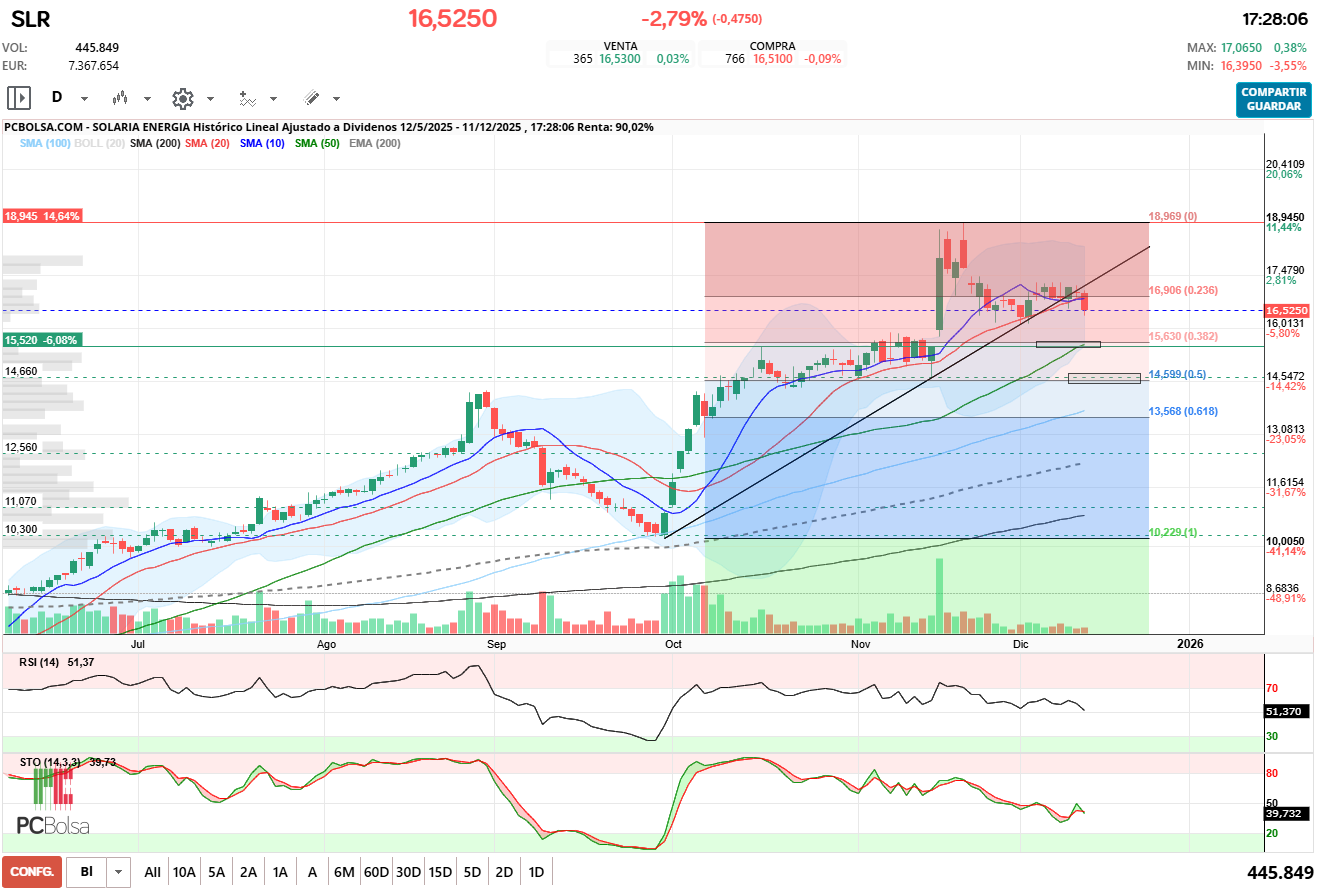This screenshot has height=893, width=1327.
Task: Expand the chart type dropdown arrow
Action: click(147, 99)
